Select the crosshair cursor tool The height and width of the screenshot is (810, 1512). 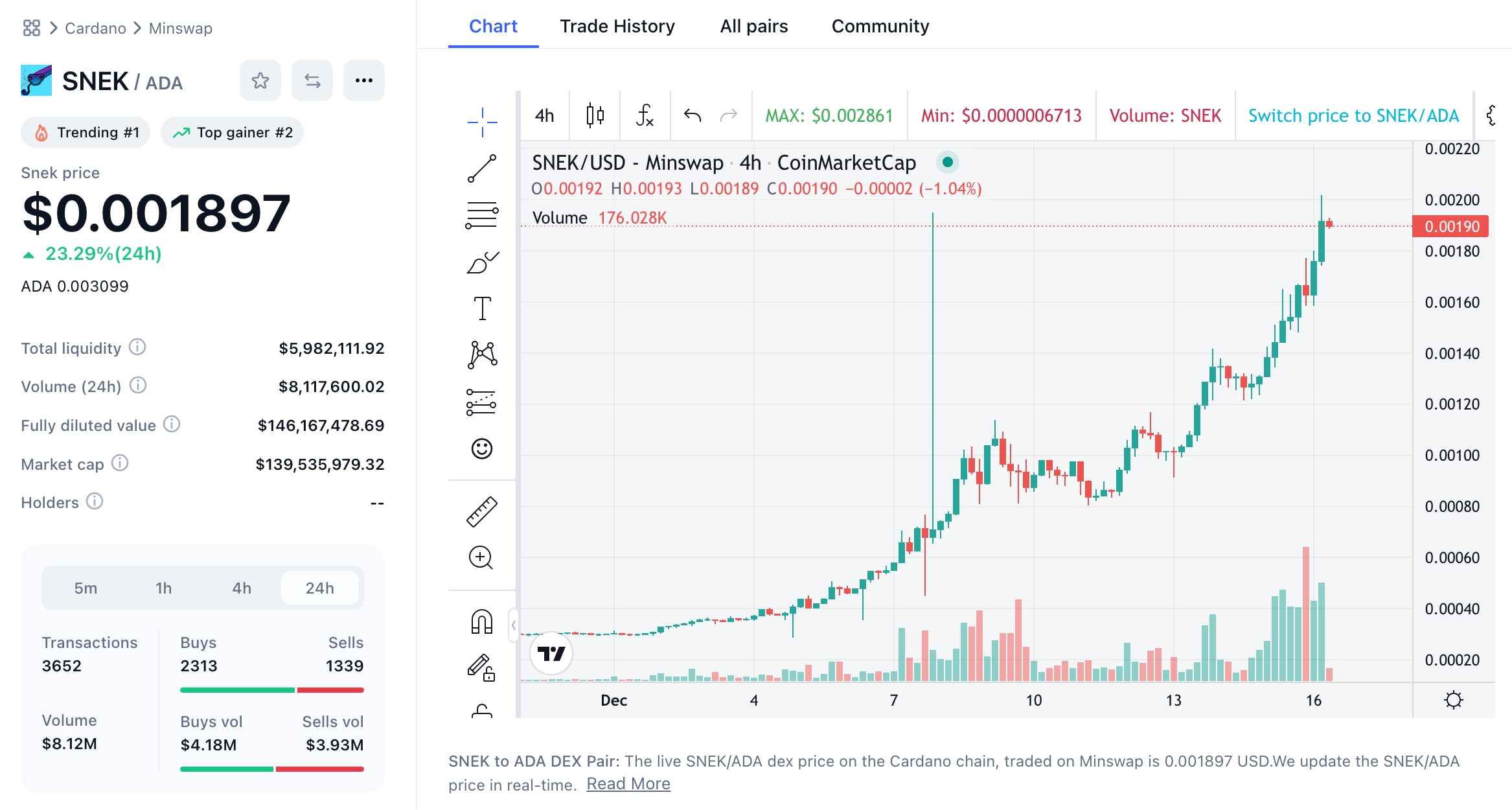click(483, 122)
